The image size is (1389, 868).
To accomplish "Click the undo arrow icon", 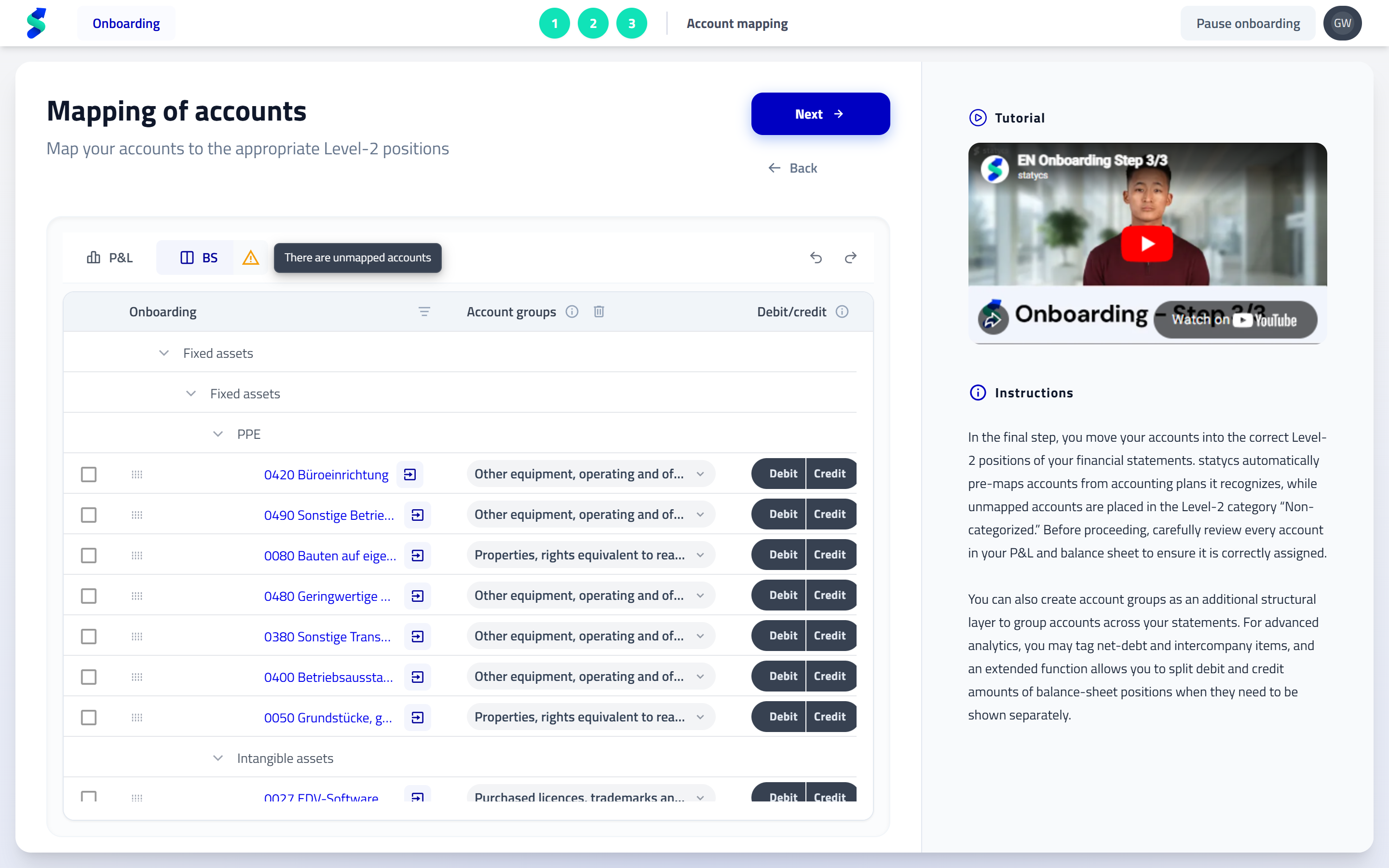I will [x=816, y=258].
